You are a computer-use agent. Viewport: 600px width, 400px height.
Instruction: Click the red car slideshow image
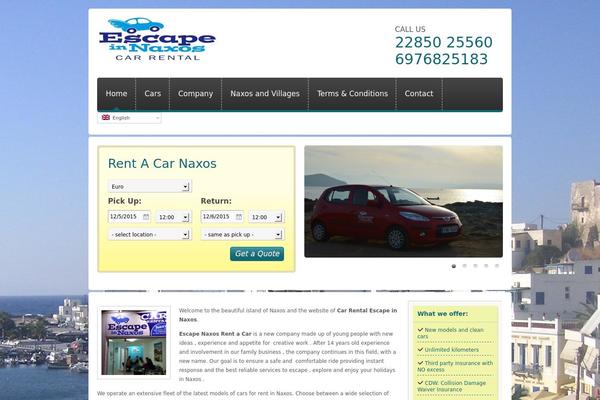coord(403,201)
